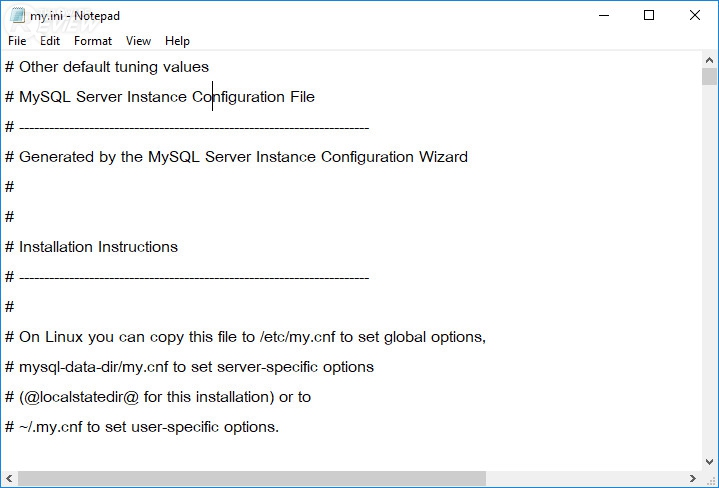
Task: Open the Help menu
Action: coord(177,41)
